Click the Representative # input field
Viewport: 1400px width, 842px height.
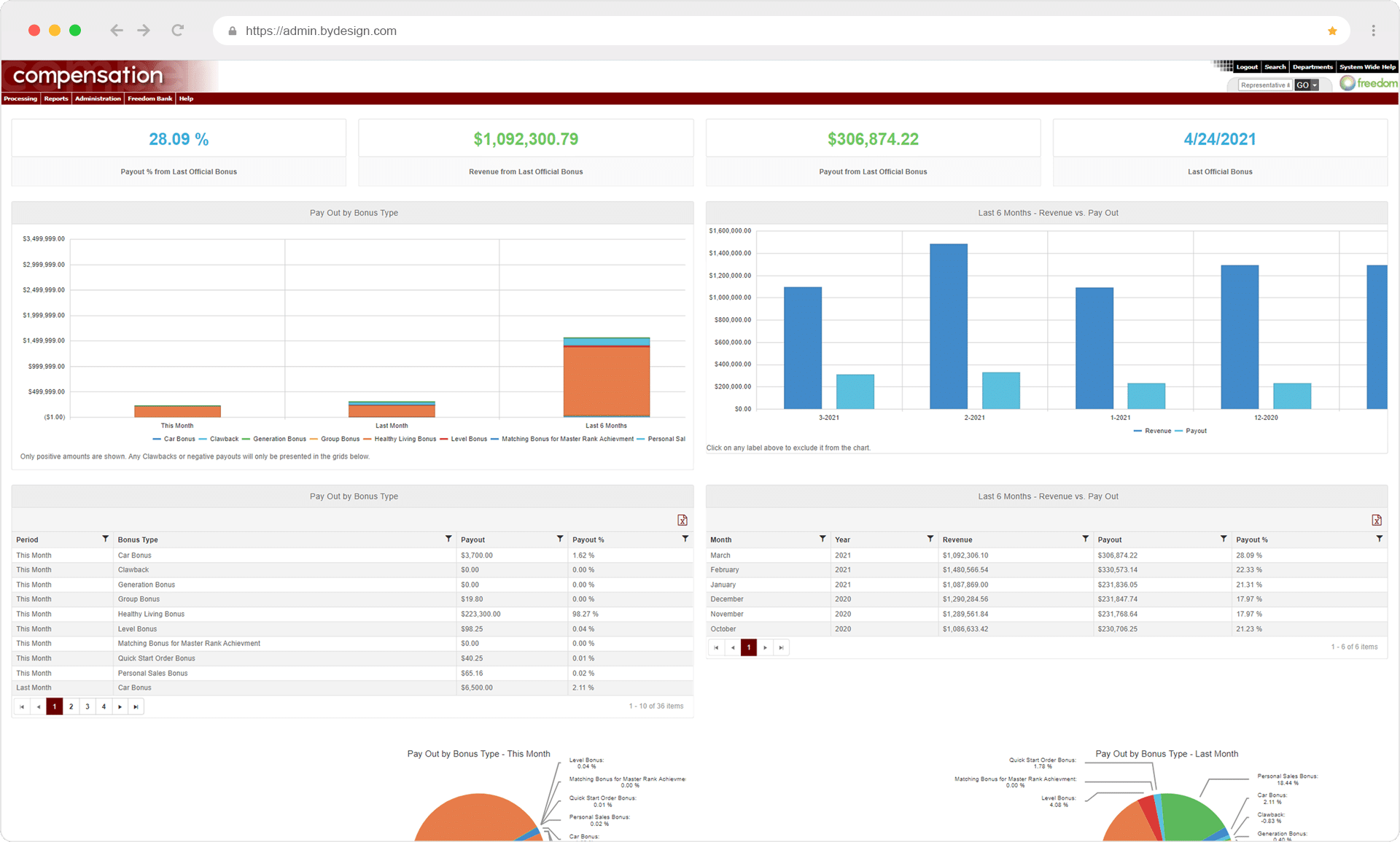pos(1265,85)
